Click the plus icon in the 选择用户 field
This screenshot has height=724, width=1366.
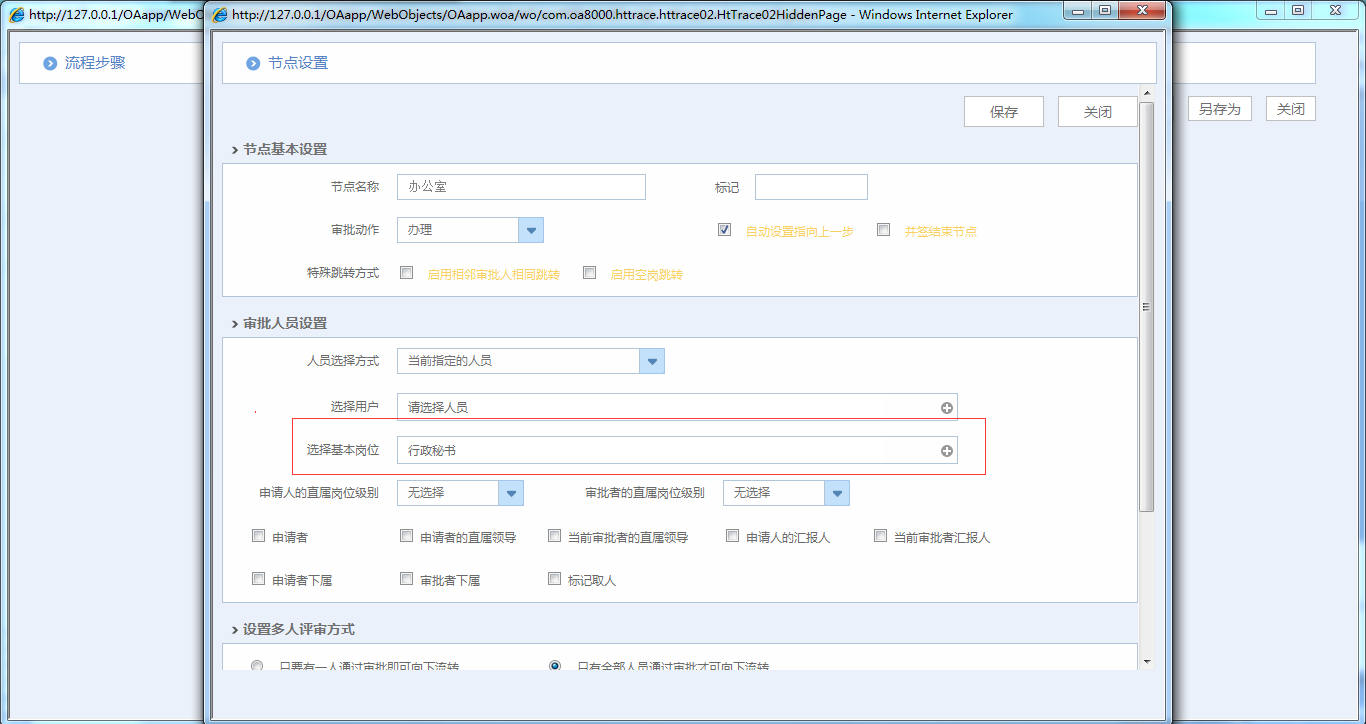pos(946,407)
